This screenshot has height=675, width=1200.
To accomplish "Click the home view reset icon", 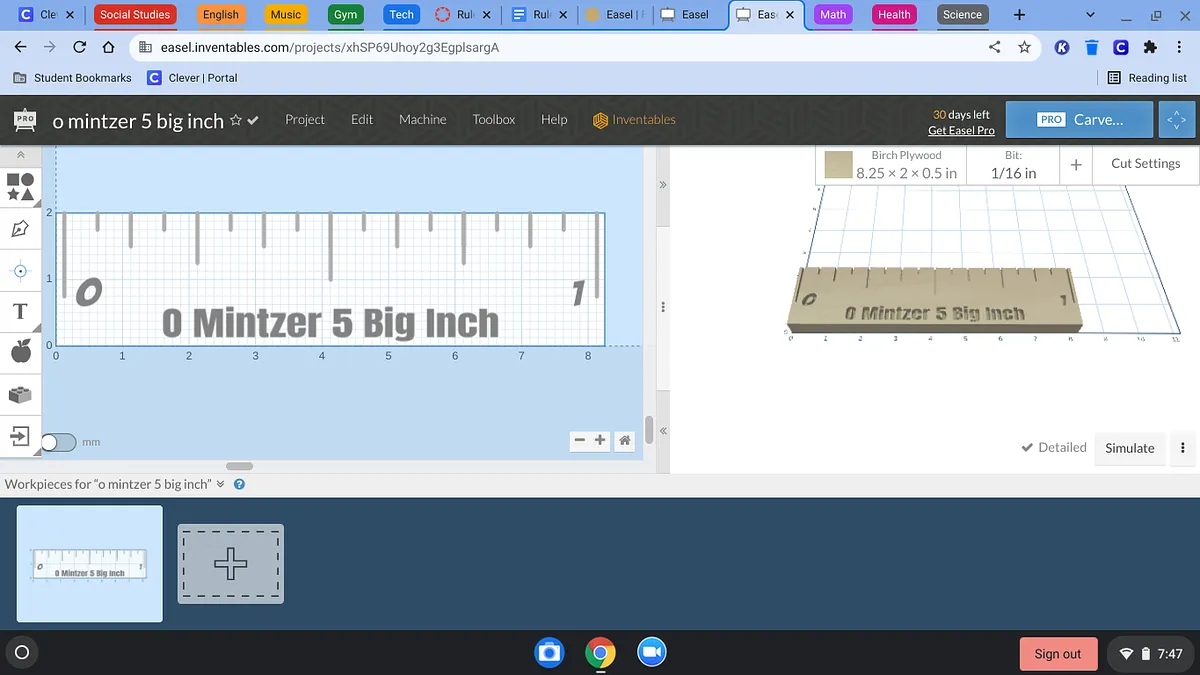I will coord(625,440).
